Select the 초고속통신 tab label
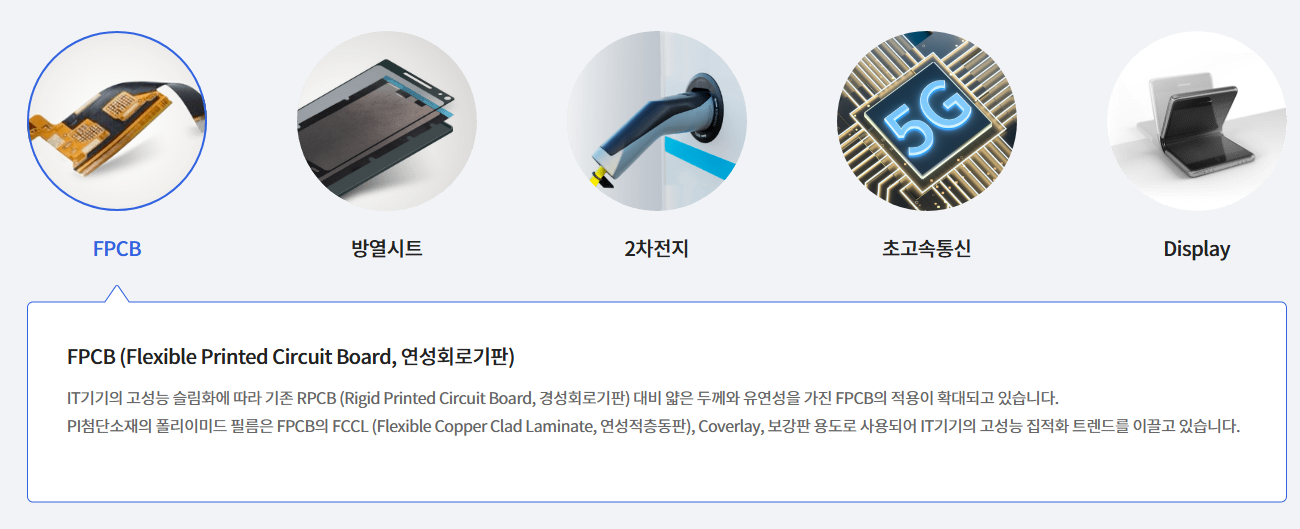Screen dimensions: 1300x529 (x=927, y=249)
